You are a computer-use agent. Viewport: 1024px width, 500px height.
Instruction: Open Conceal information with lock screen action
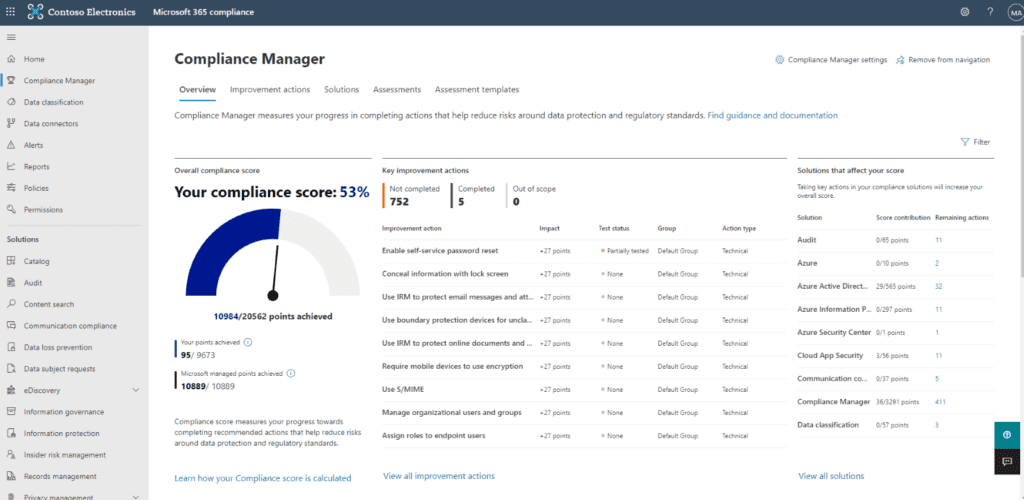pos(445,273)
